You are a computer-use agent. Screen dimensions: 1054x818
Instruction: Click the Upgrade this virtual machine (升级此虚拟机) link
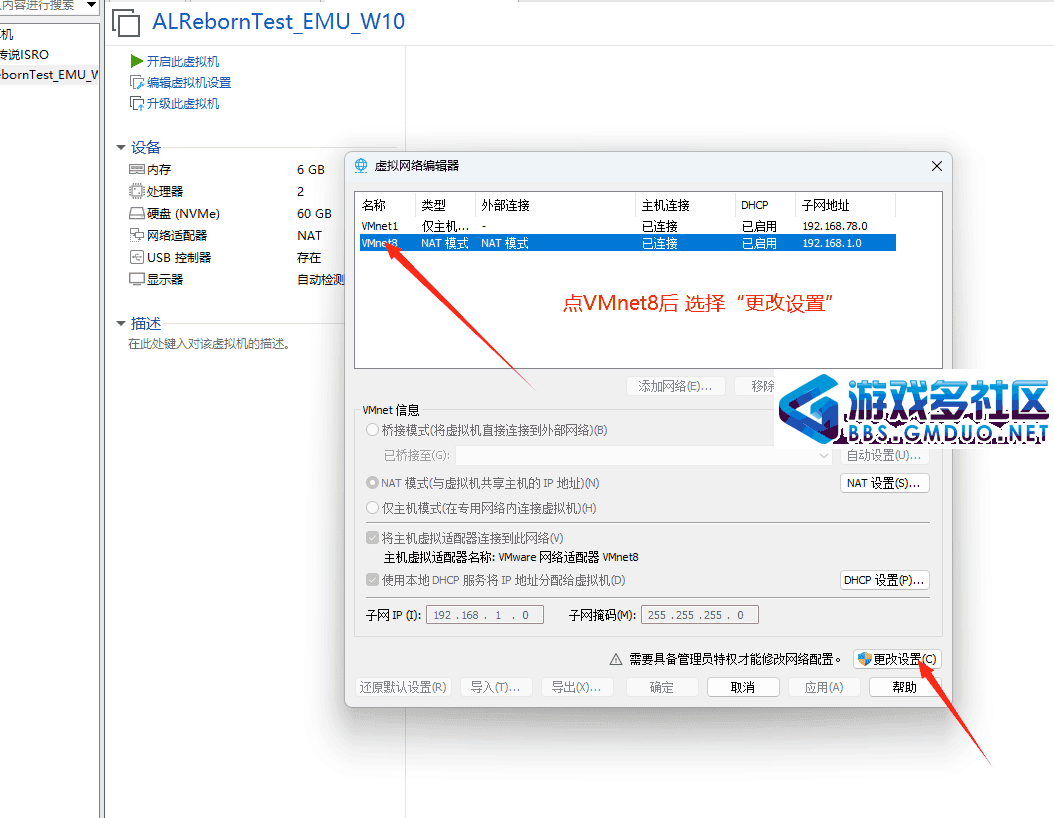click(183, 104)
